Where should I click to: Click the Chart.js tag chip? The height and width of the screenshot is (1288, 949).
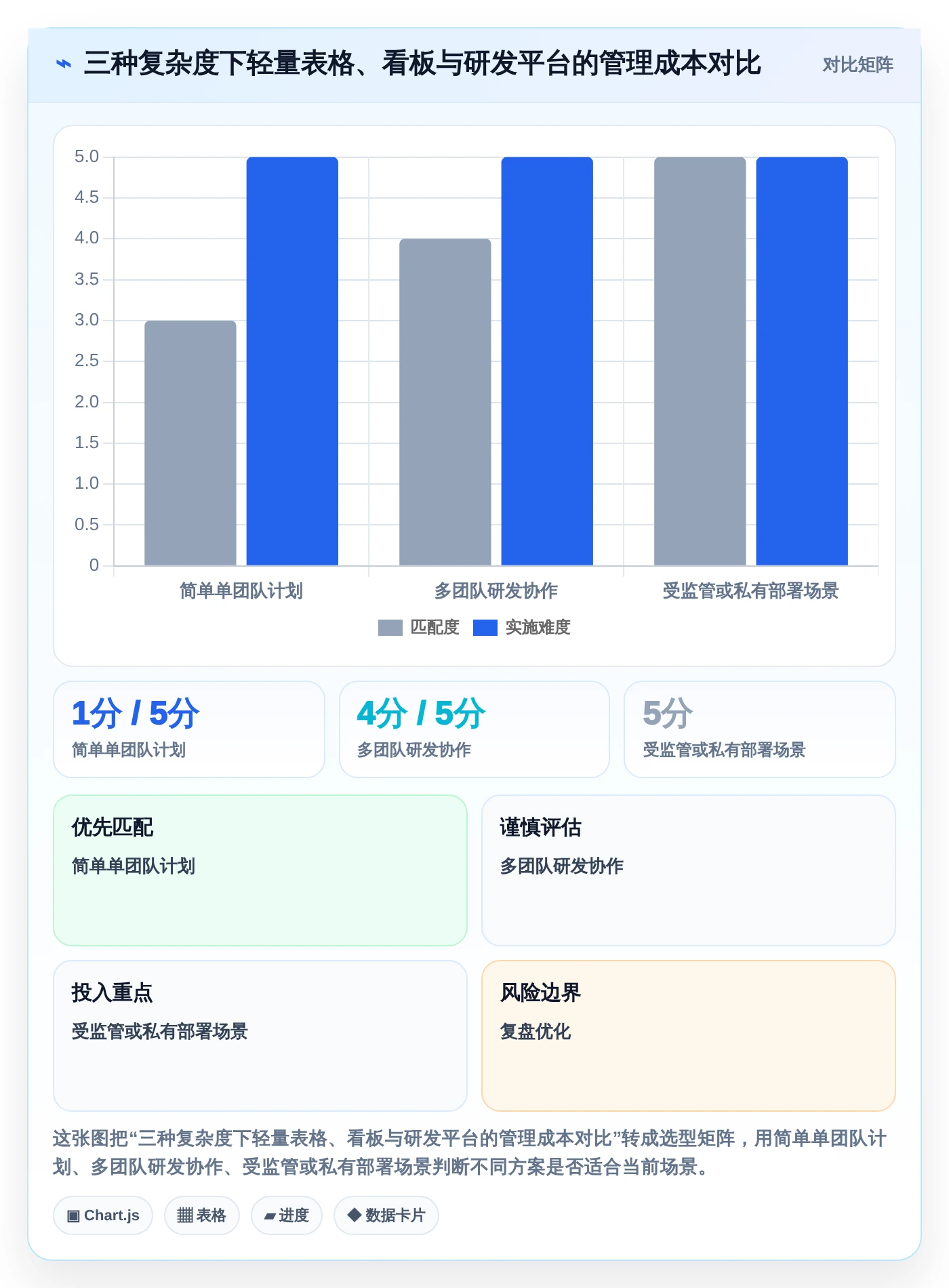[103, 1215]
